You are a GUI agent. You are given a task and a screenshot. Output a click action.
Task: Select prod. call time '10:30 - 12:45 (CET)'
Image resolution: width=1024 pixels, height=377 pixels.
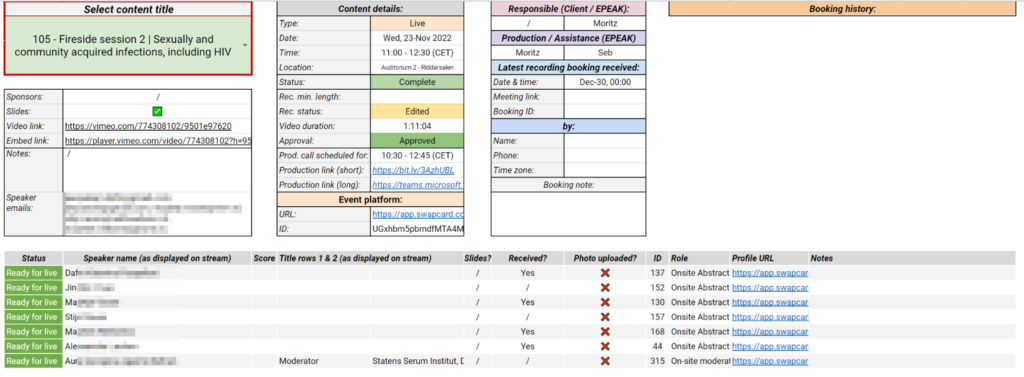[417, 156]
